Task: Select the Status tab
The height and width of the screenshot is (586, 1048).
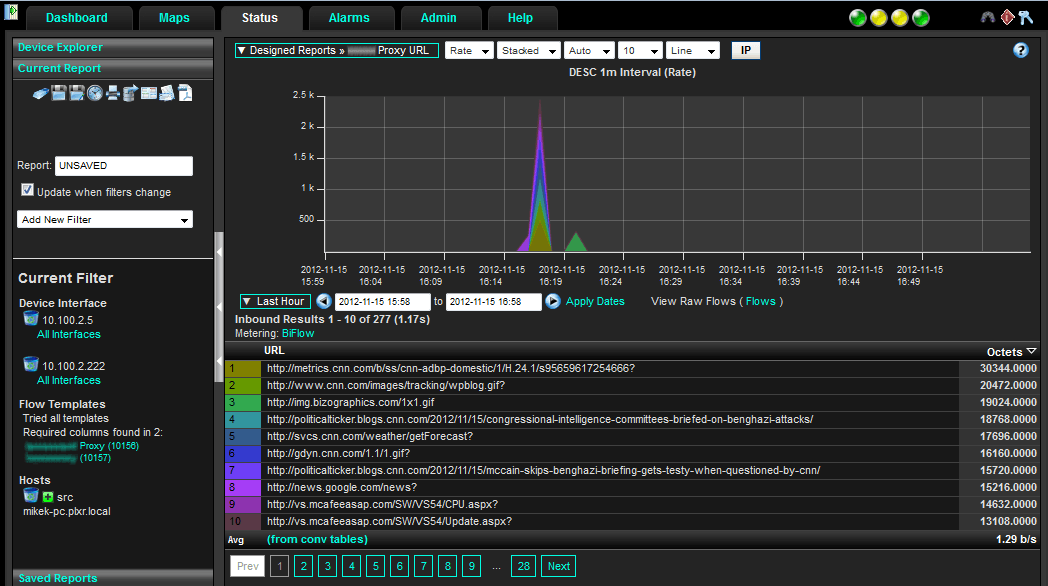Action: (260, 18)
